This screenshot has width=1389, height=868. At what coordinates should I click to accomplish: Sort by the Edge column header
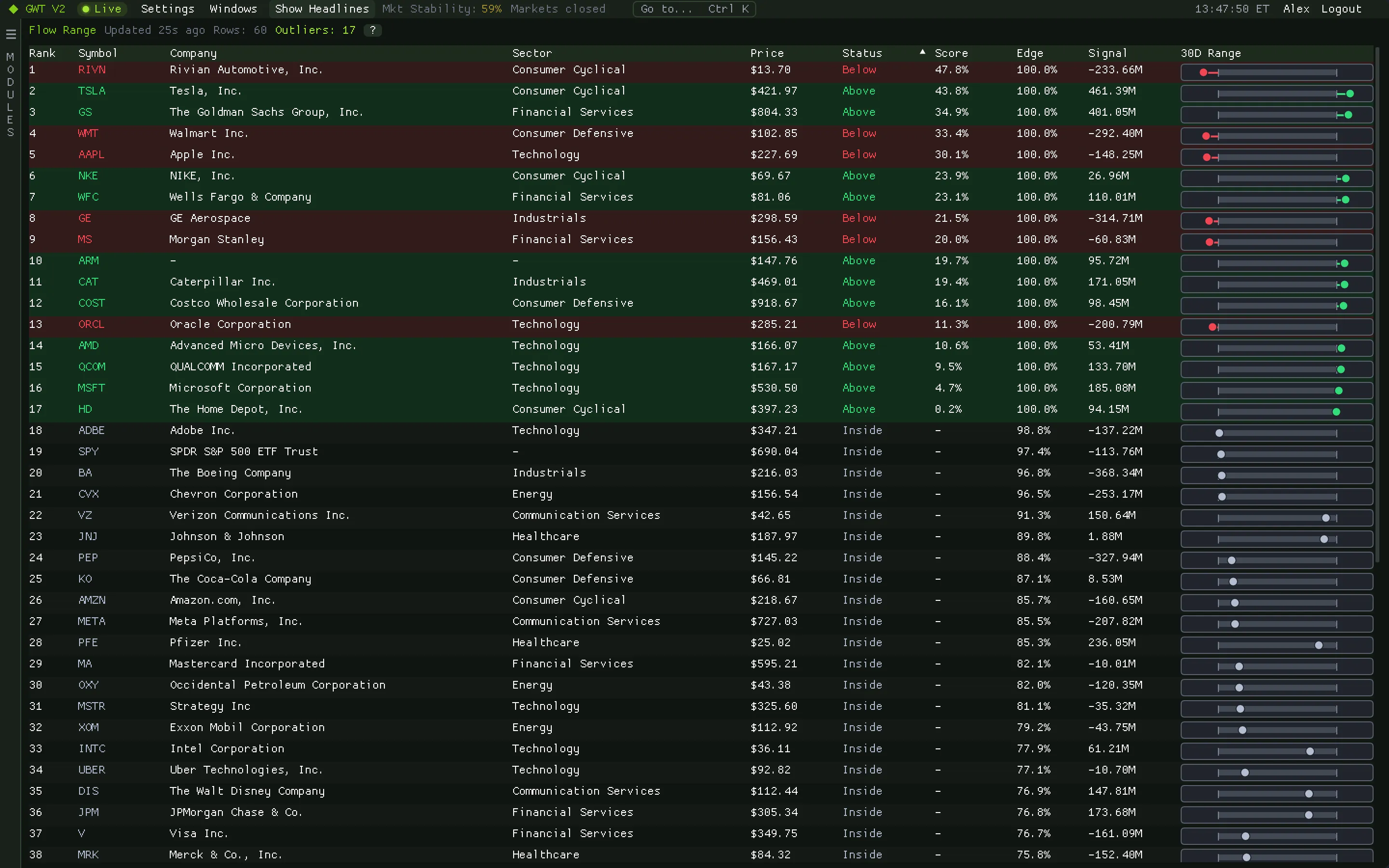1030,54
